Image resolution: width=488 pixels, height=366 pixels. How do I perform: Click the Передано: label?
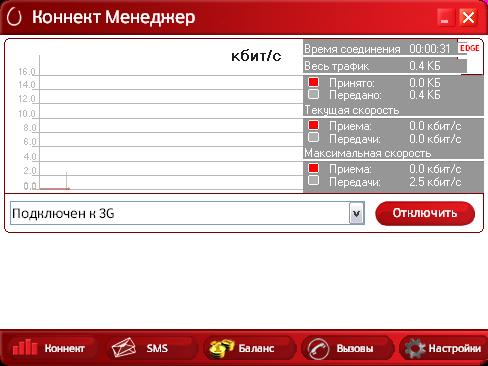355,95
